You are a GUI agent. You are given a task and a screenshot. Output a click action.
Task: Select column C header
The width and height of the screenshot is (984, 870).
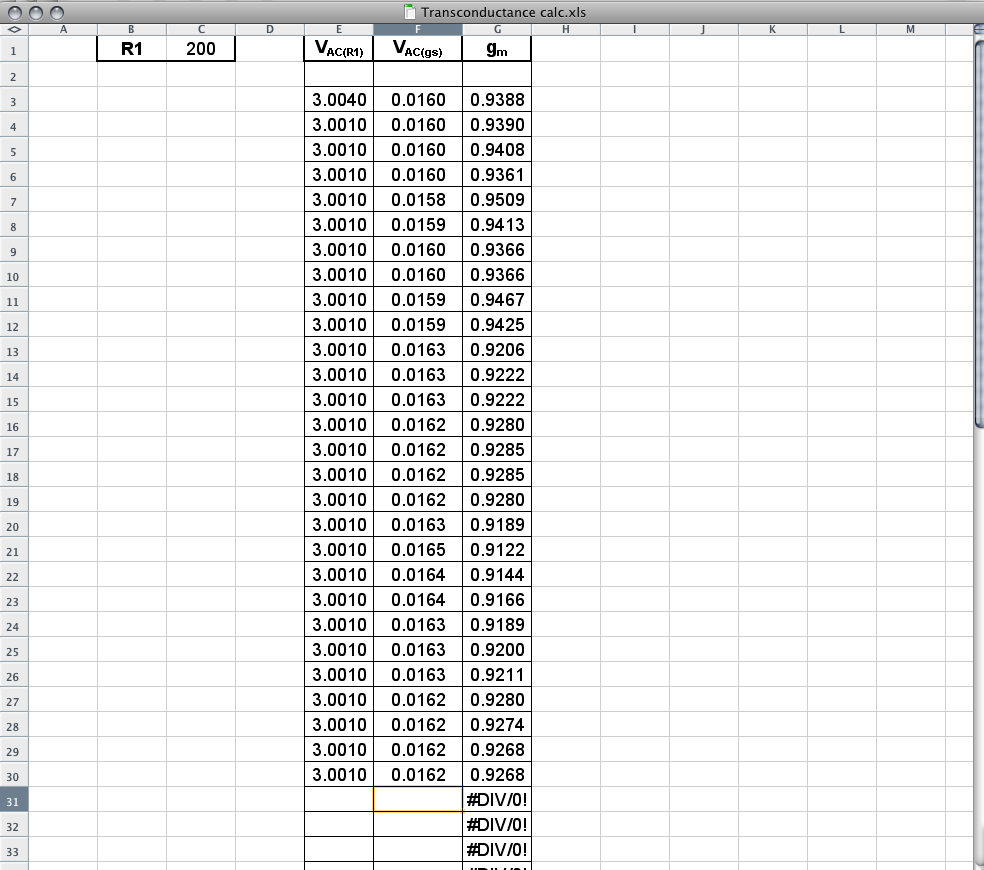(201, 30)
